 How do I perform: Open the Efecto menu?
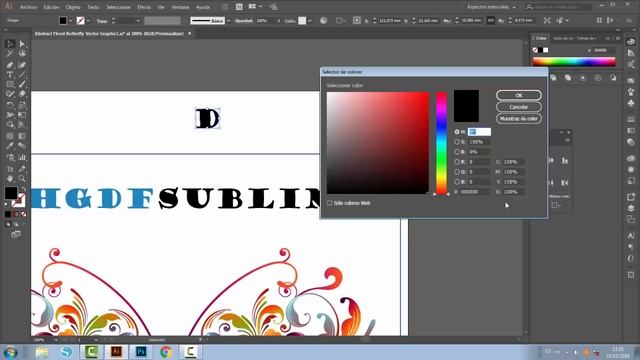point(144,7)
